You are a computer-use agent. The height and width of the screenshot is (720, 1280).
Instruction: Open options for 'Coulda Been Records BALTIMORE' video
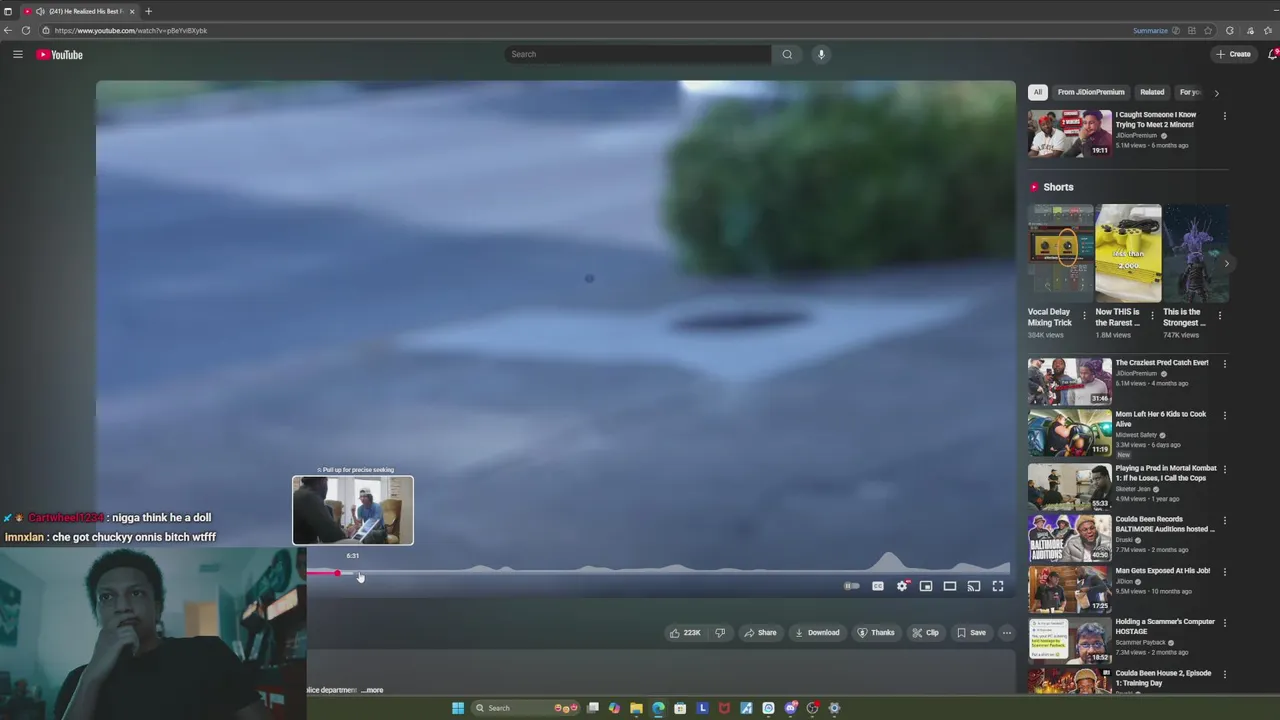click(1224, 520)
